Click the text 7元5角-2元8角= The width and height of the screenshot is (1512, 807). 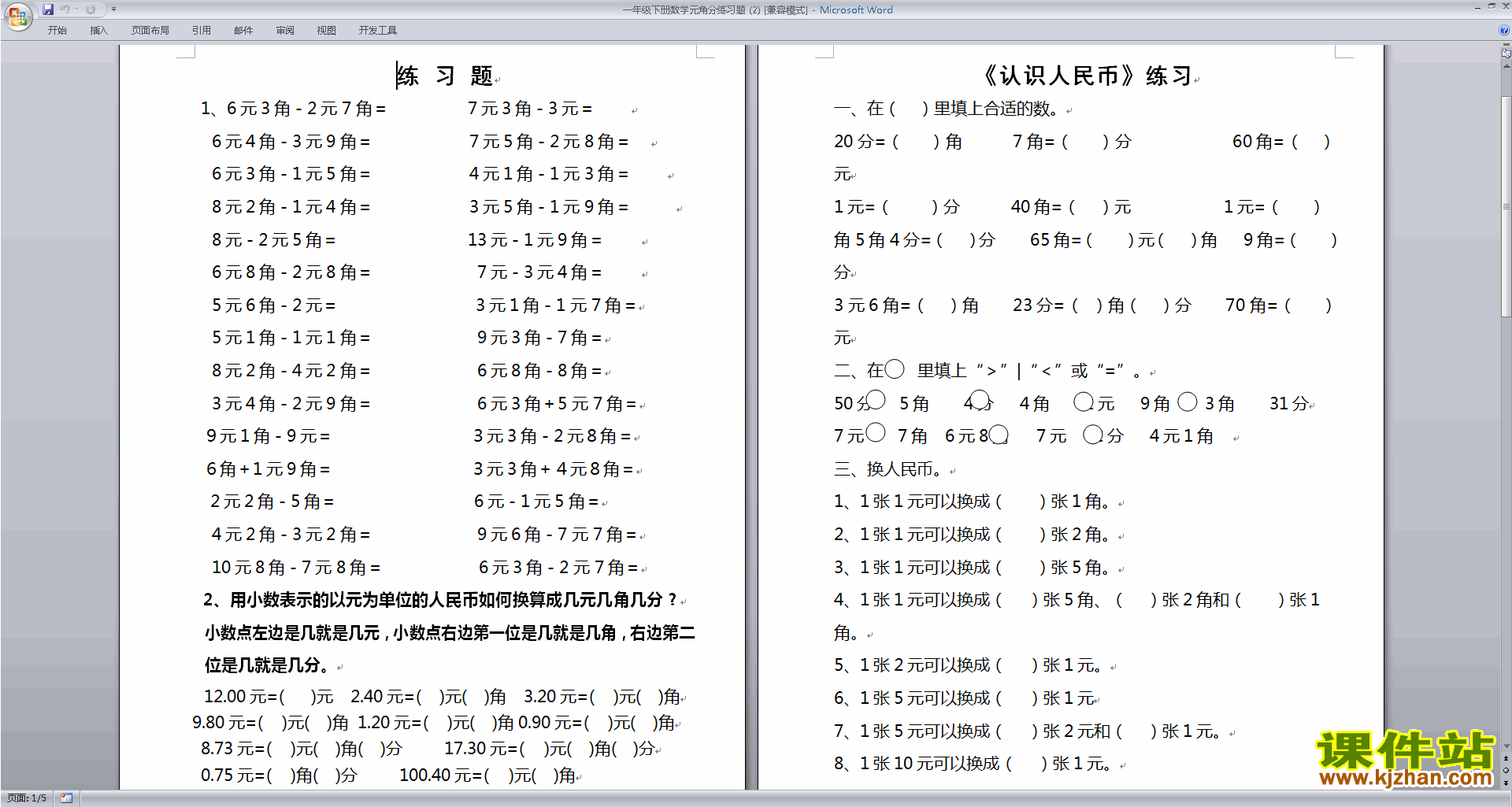(x=549, y=142)
